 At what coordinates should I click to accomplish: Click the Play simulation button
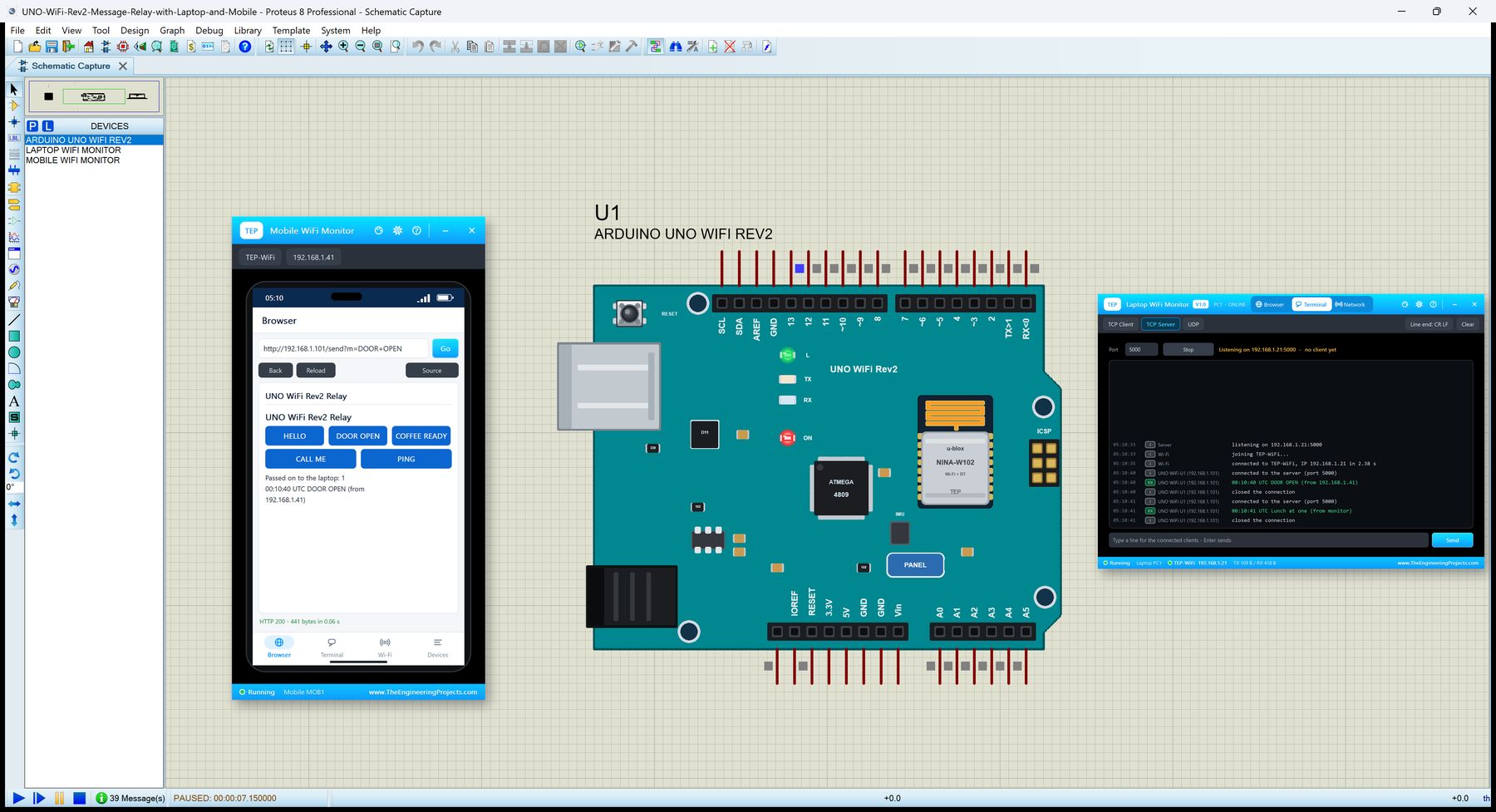(18, 798)
